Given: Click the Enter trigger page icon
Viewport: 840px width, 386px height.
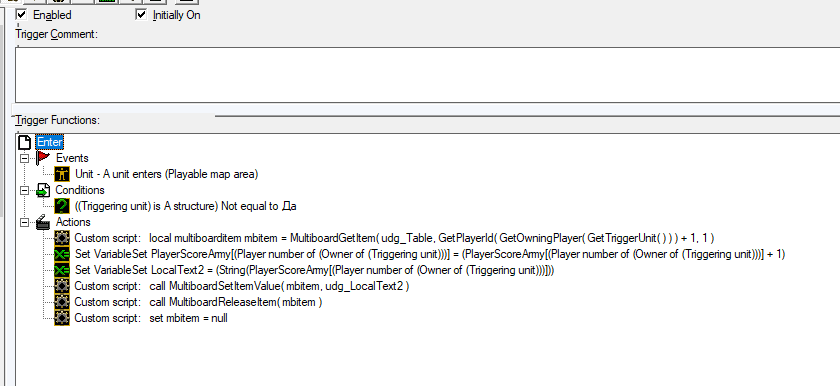Looking at the screenshot, I should (x=25, y=142).
